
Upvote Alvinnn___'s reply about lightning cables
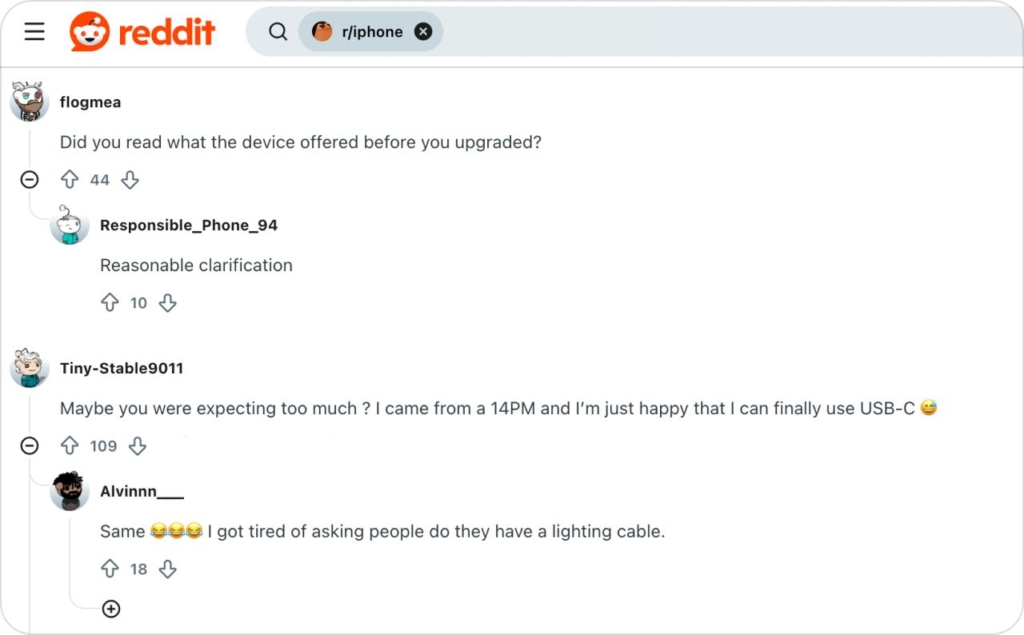(x=110, y=569)
